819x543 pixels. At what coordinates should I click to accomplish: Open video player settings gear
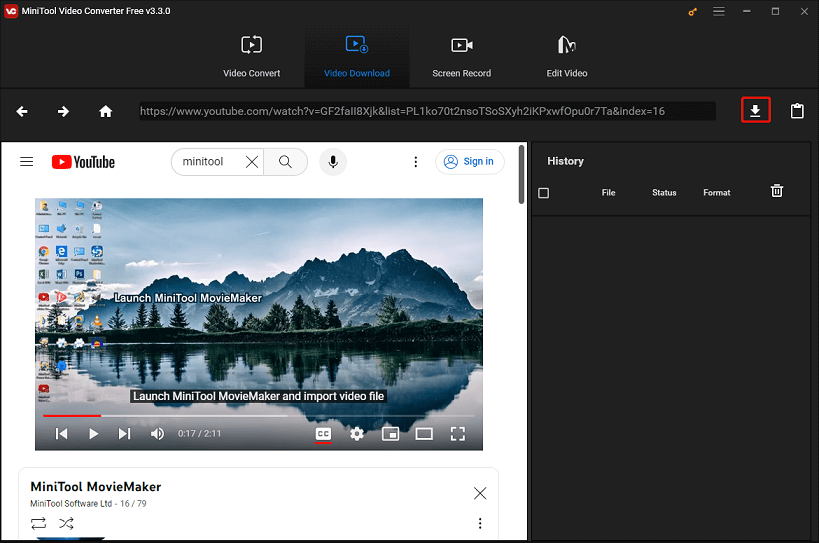tap(357, 433)
